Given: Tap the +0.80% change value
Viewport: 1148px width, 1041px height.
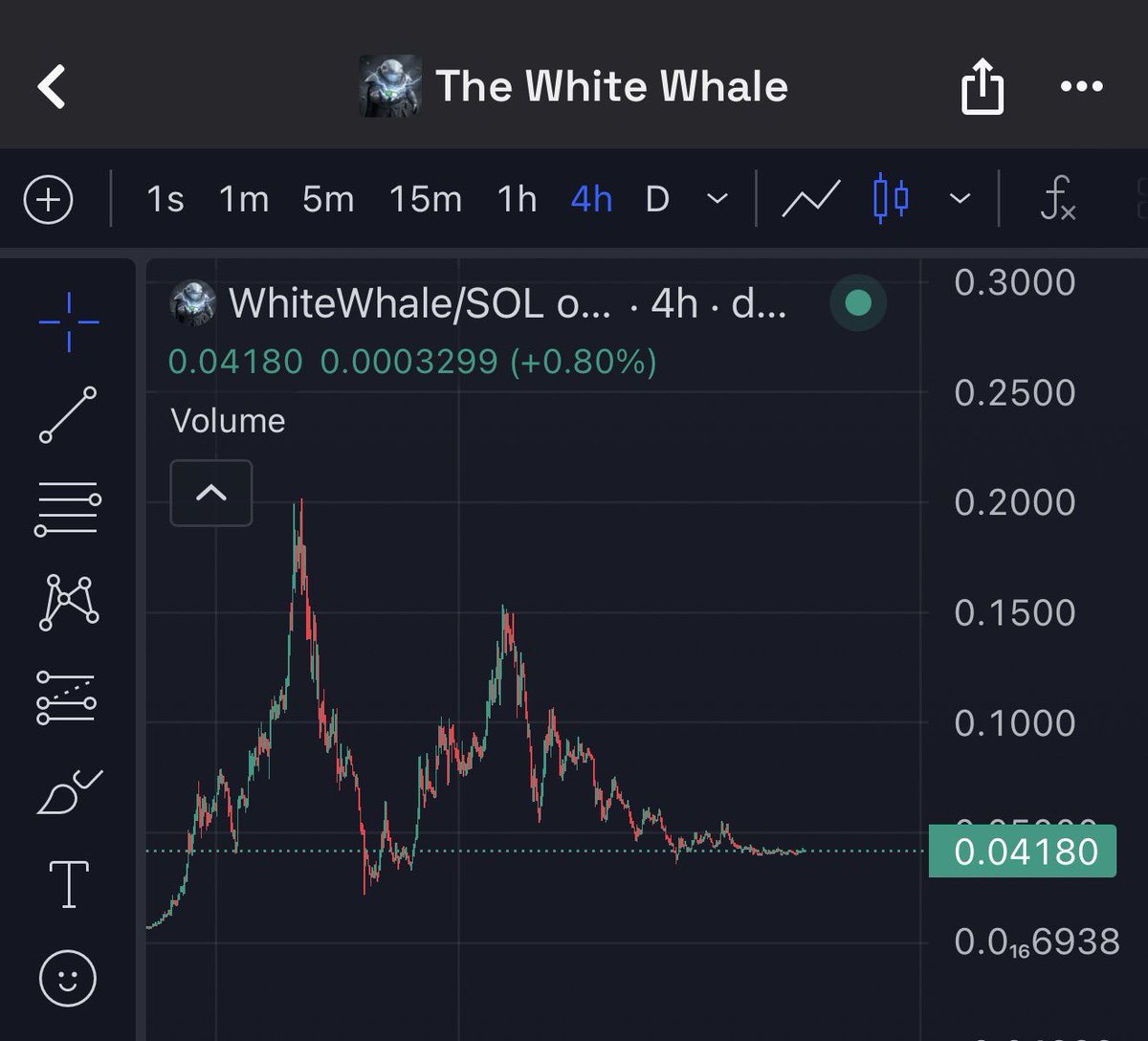Looking at the screenshot, I should [x=584, y=362].
